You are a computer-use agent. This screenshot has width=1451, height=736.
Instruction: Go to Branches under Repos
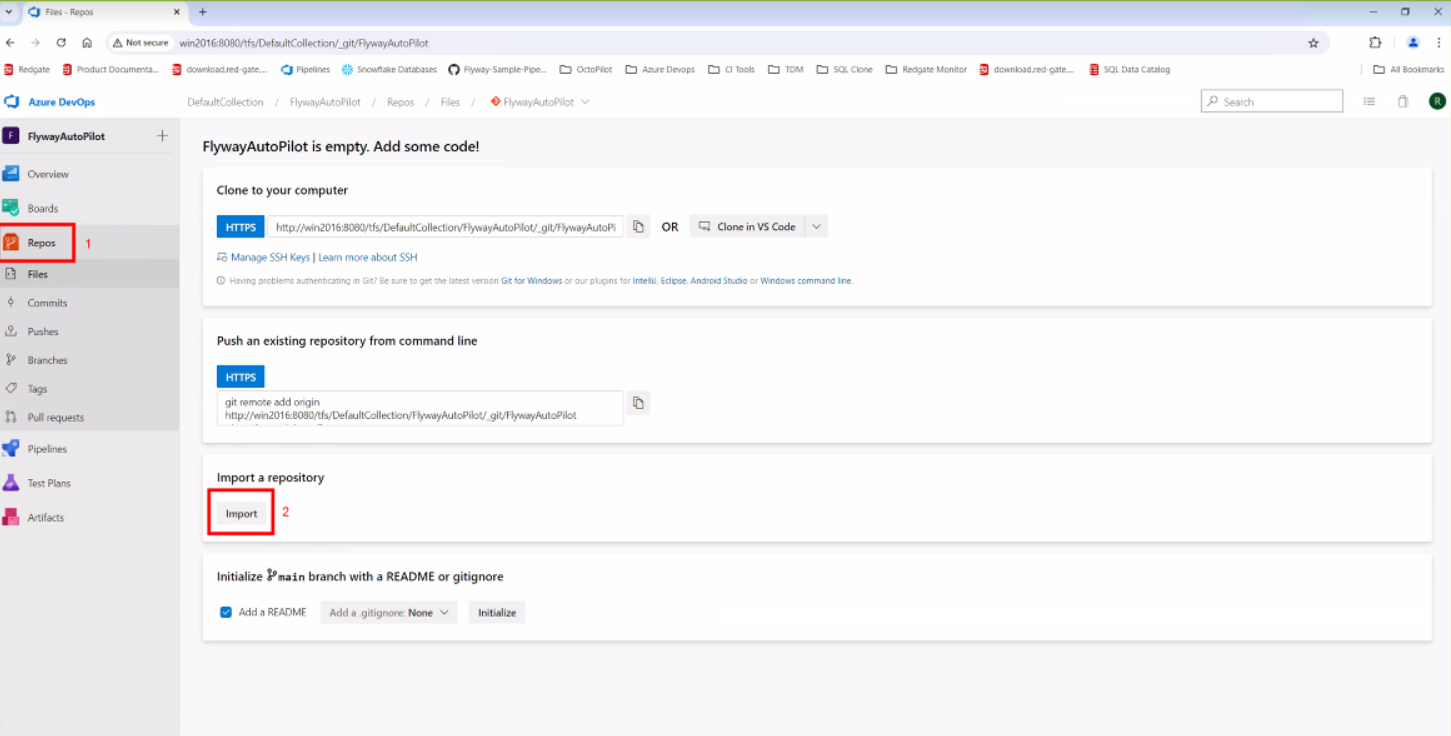pyautogui.click(x=47, y=360)
